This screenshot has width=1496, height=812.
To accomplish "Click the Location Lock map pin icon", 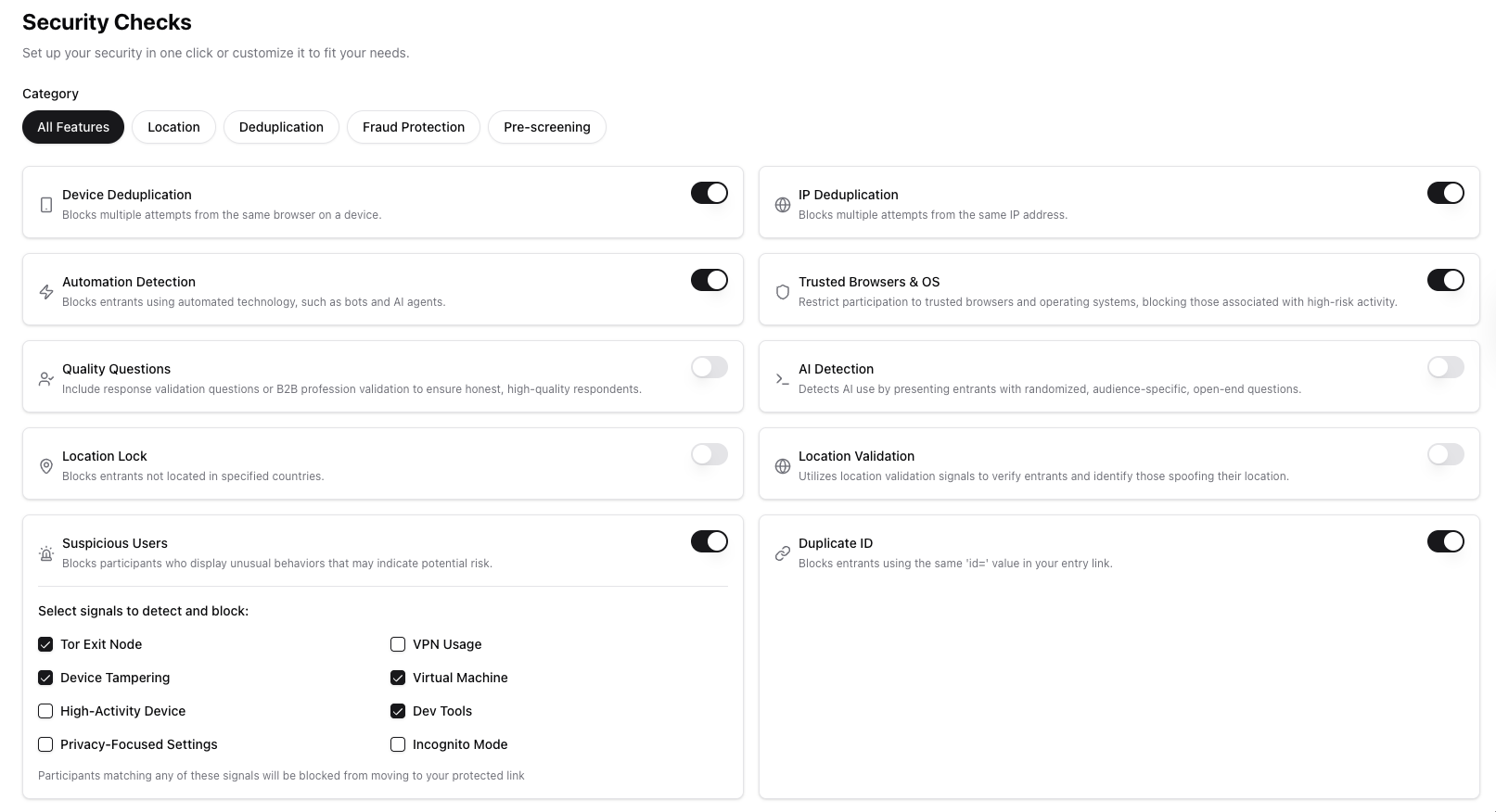I will [46, 466].
